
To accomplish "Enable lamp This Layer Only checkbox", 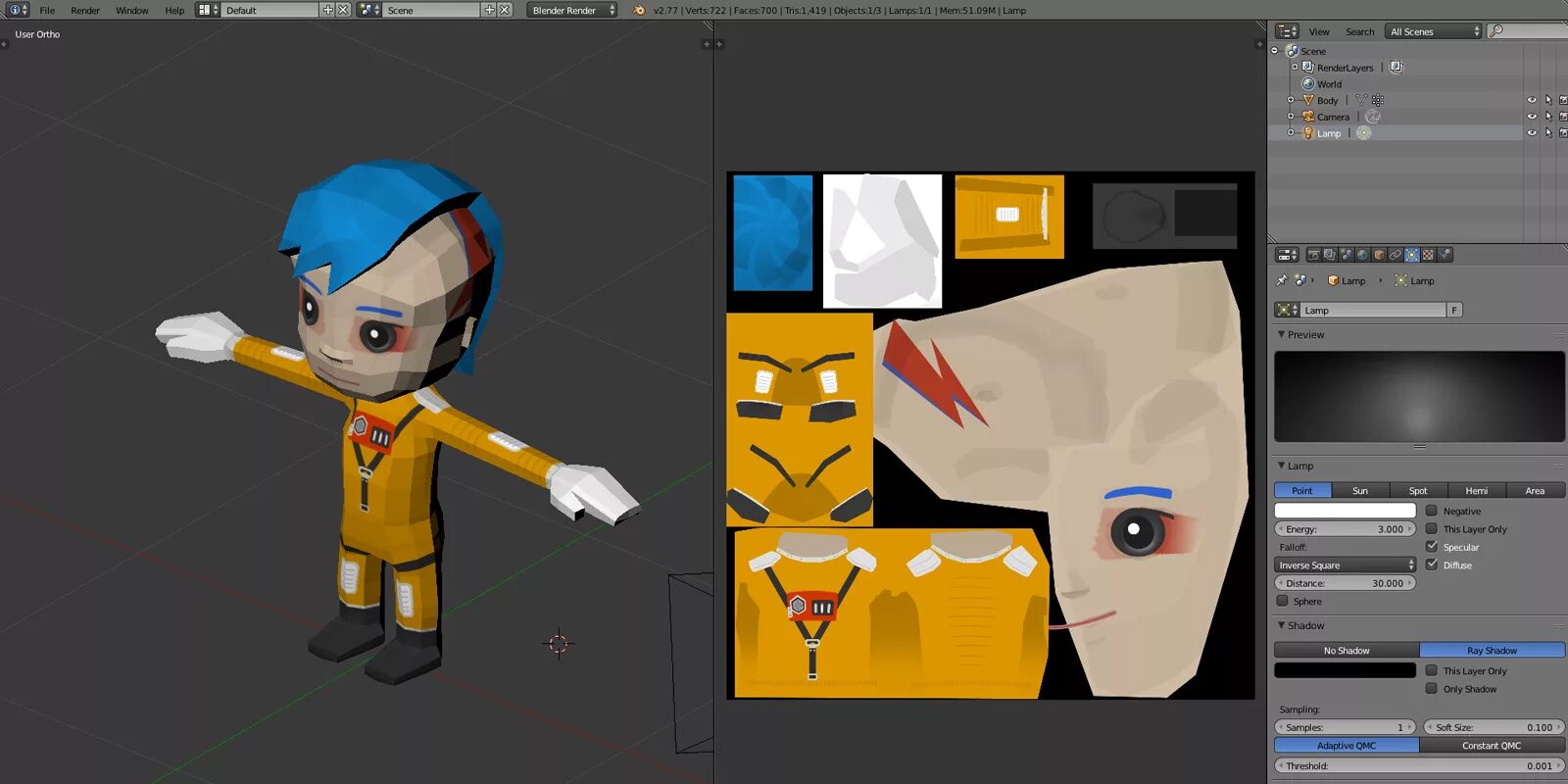I will pyautogui.click(x=1432, y=529).
